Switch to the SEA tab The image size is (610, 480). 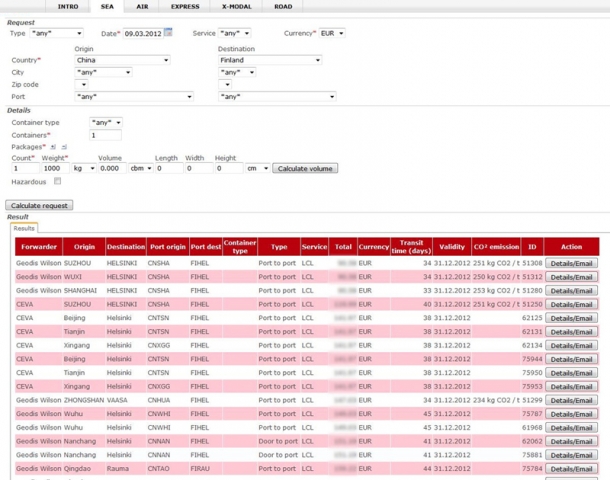click(107, 7)
